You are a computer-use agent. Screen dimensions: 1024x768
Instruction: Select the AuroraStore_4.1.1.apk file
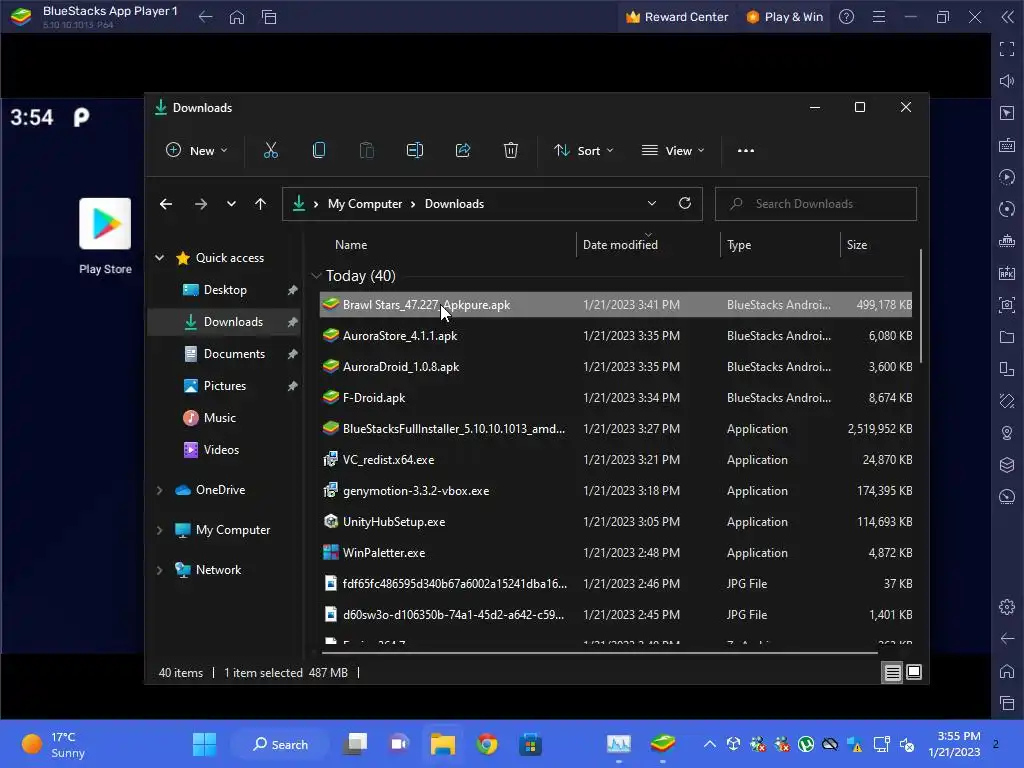coord(615,336)
